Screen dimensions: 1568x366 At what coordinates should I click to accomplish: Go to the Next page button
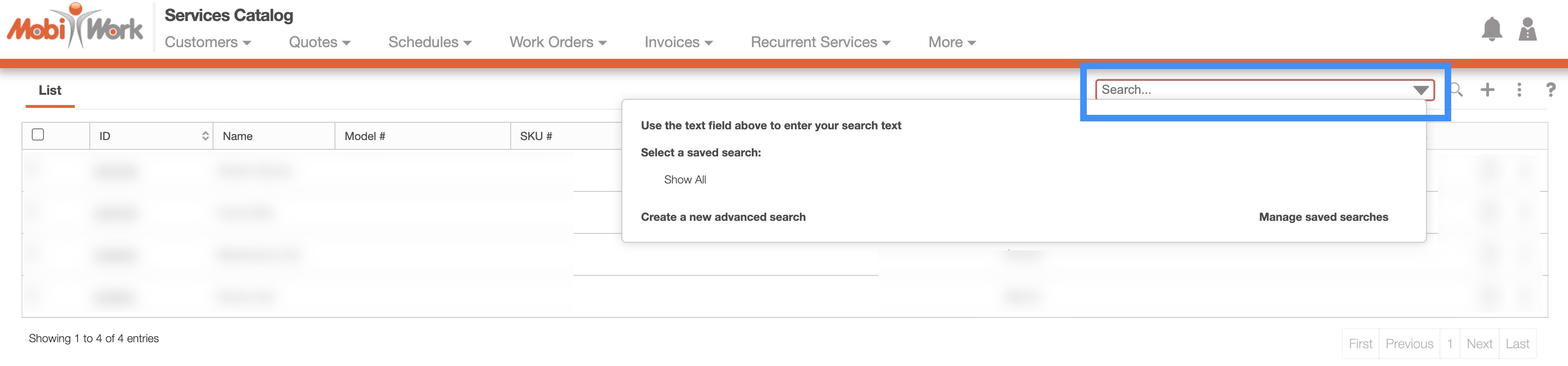pos(1478,344)
